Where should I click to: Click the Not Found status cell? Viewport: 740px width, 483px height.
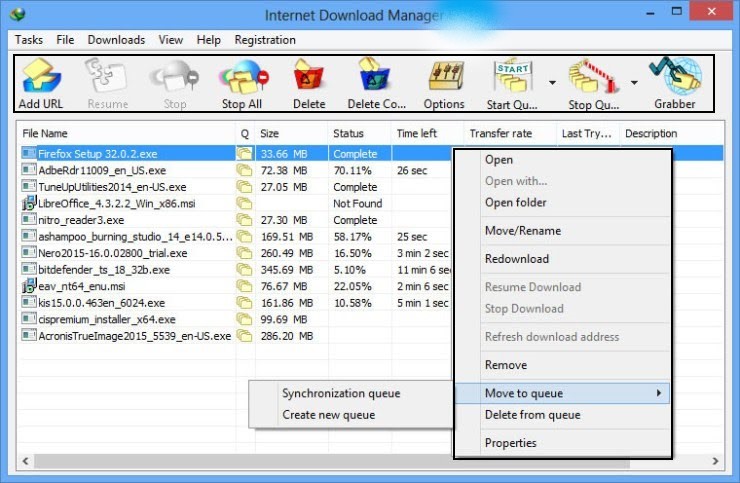(x=358, y=203)
